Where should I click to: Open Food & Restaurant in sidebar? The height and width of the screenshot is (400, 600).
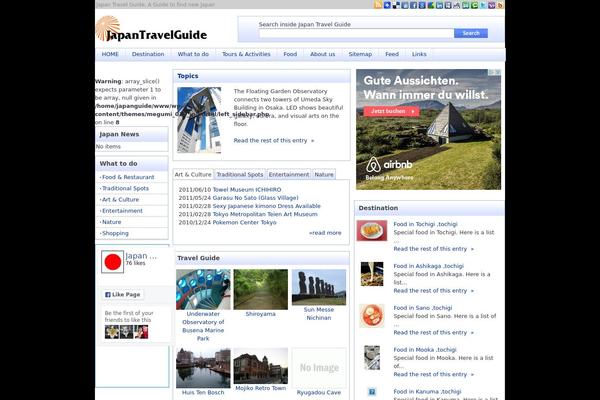pos(128,177)
